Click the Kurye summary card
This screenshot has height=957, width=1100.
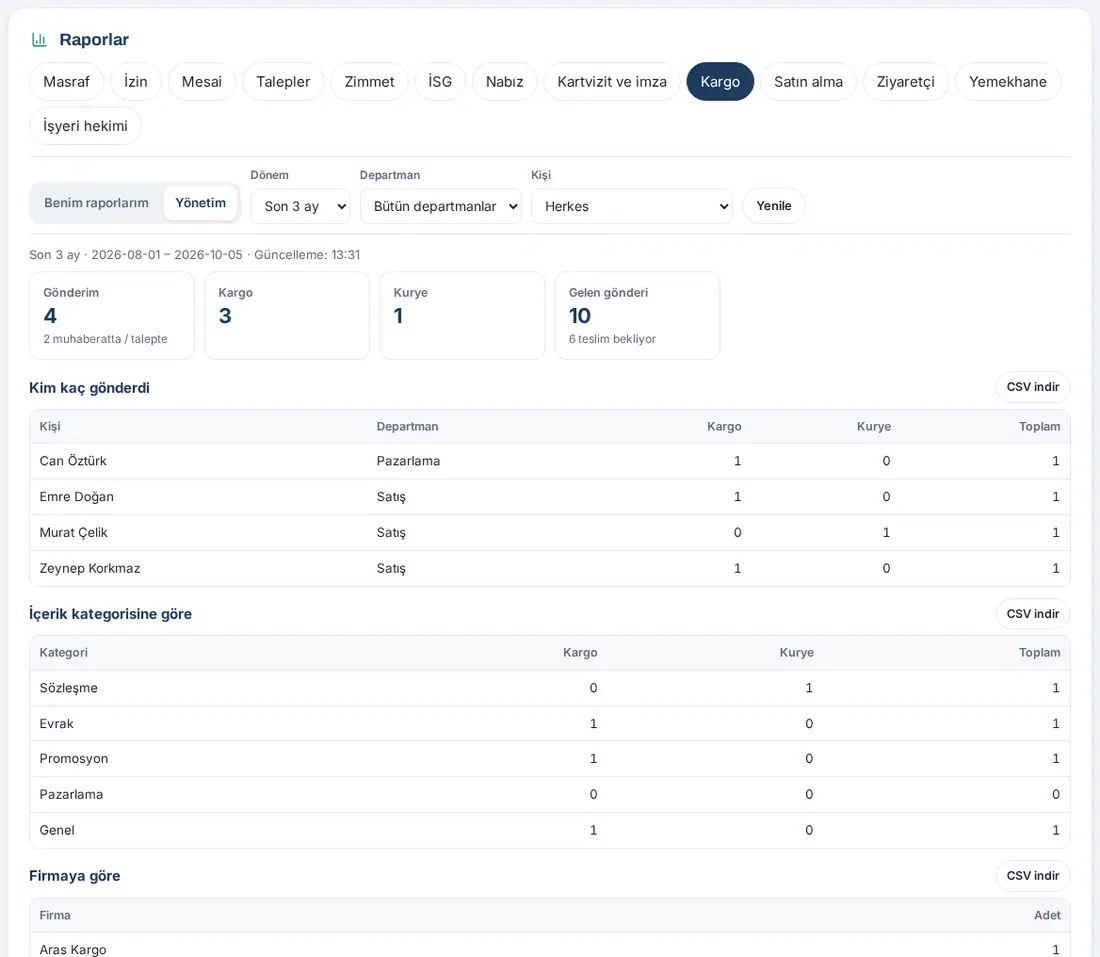[462, 316]
